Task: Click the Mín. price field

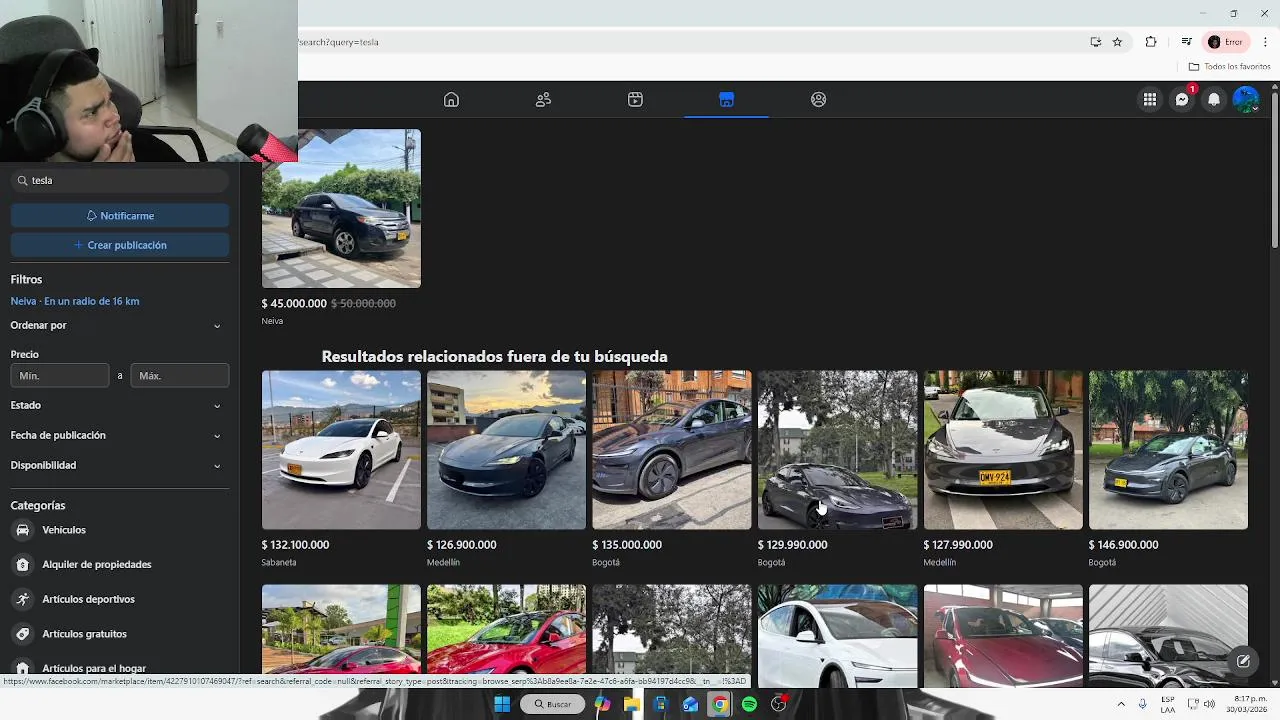Action: [x=60, y=376]
